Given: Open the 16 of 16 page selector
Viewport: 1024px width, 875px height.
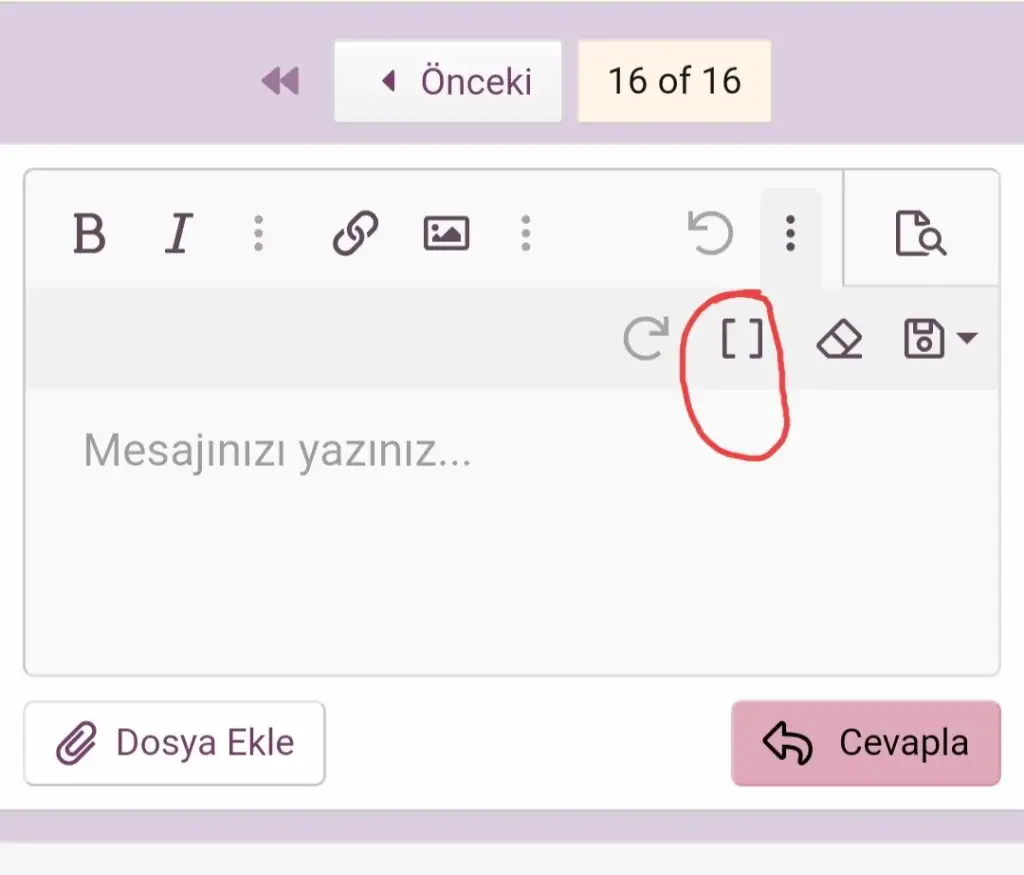Looking at the screenshot, I should point(674,81).
